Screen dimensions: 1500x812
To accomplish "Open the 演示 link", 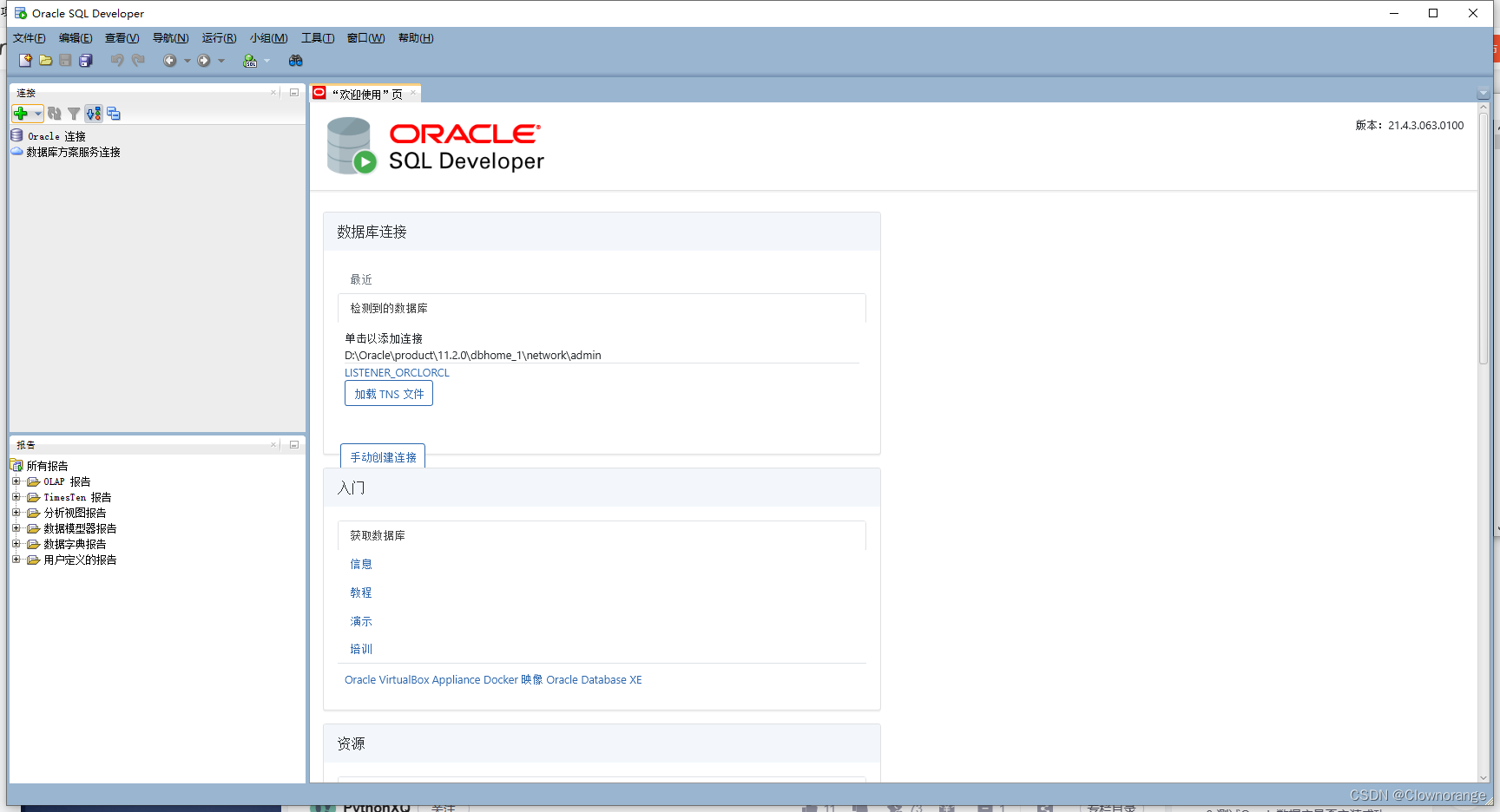I will (361, 621).
